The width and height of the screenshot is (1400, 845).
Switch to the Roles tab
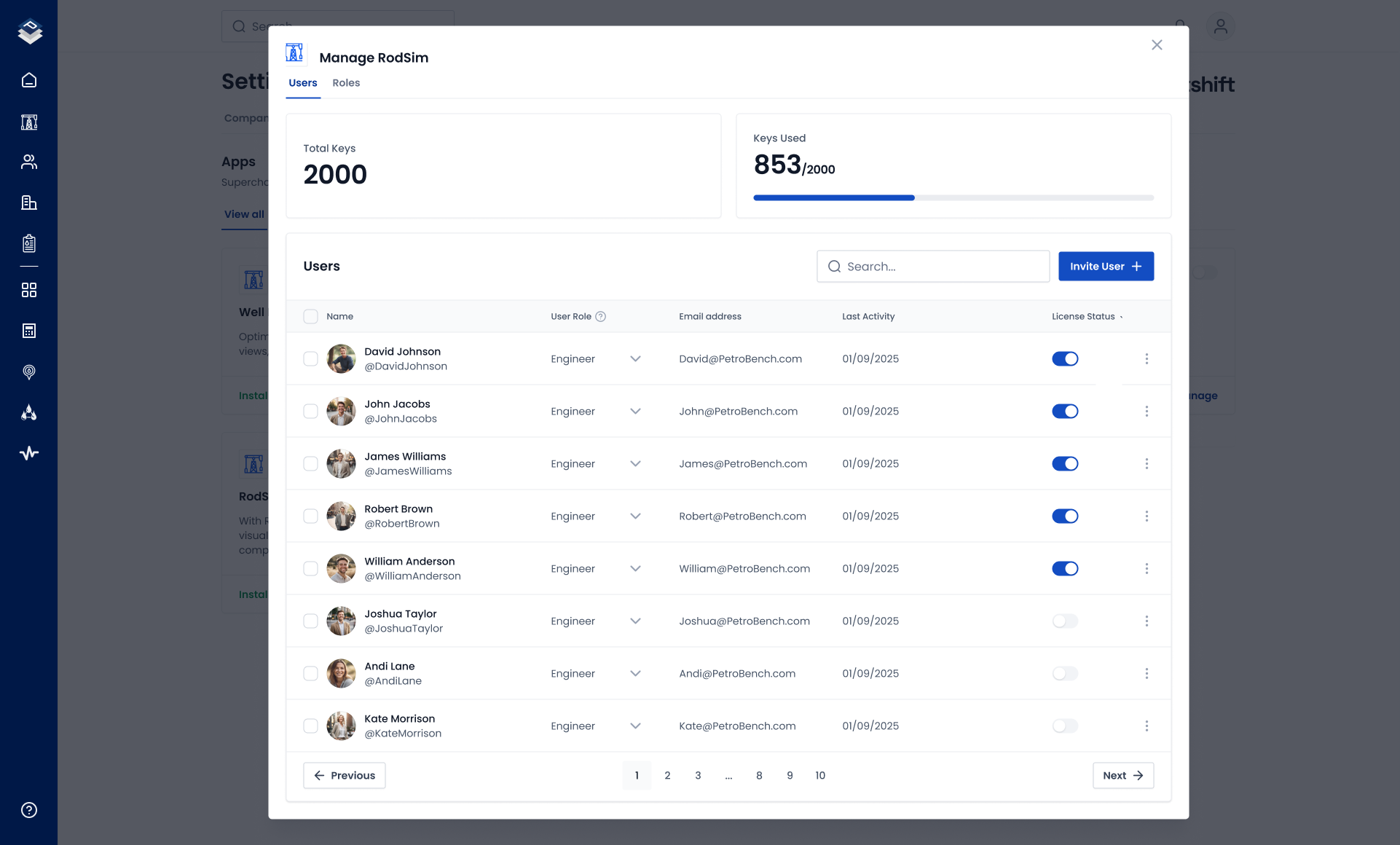click(x=346, y=83)
